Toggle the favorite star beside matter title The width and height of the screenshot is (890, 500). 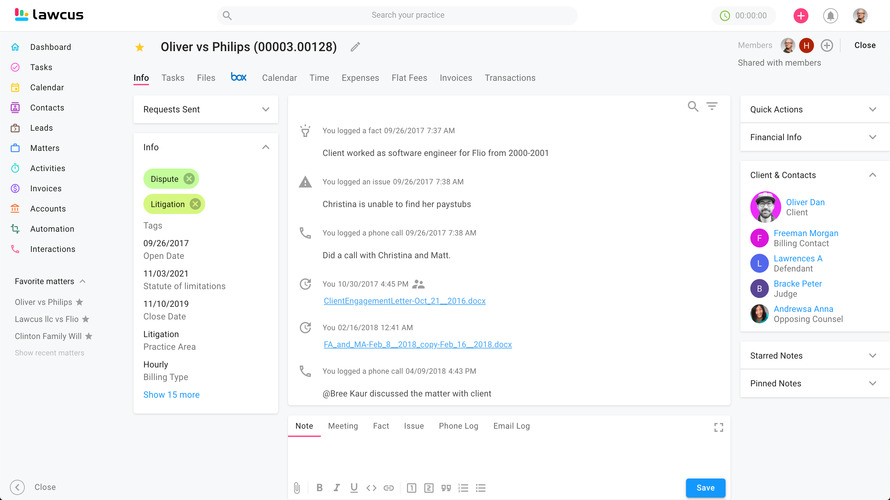pos(140,47)
